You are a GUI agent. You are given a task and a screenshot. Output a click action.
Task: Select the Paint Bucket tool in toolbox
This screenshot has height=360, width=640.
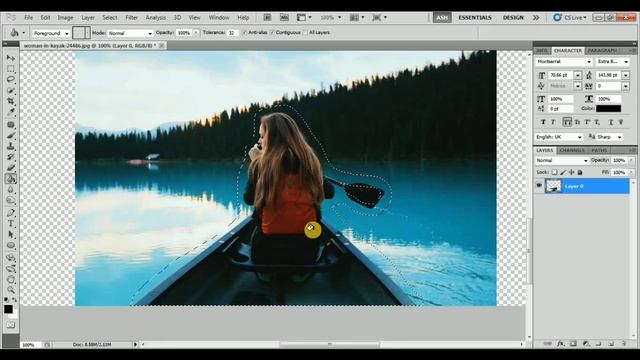[11, 178]
